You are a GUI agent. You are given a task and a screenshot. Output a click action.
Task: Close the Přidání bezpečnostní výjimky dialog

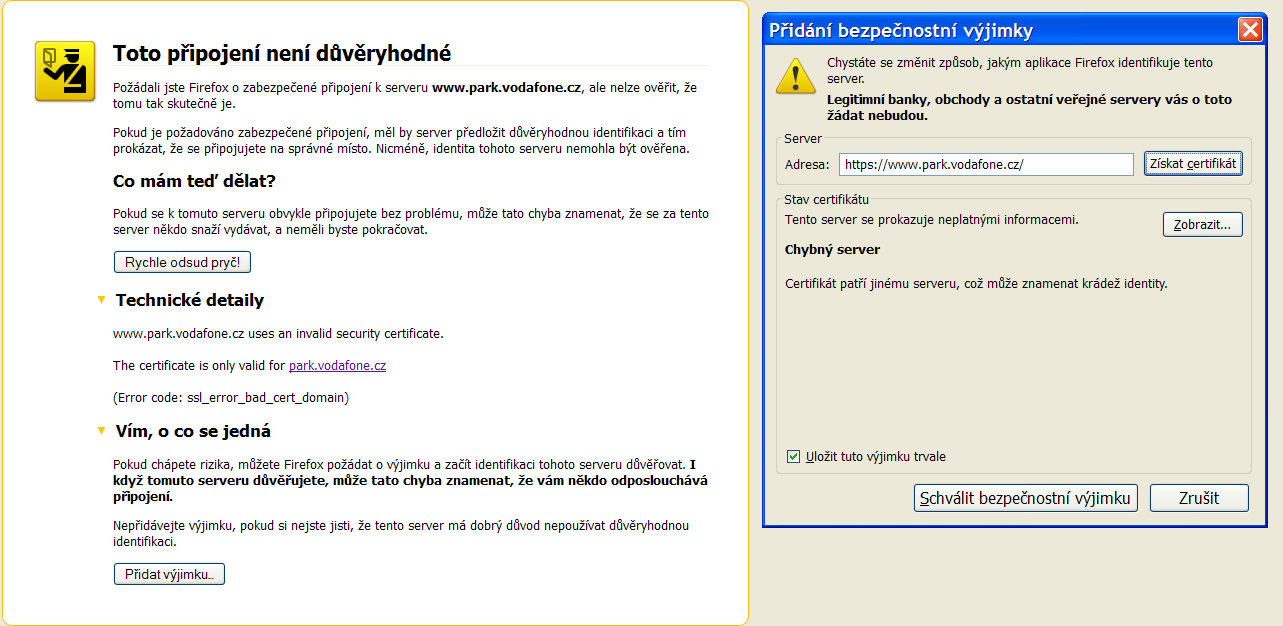pos(1249,30)
